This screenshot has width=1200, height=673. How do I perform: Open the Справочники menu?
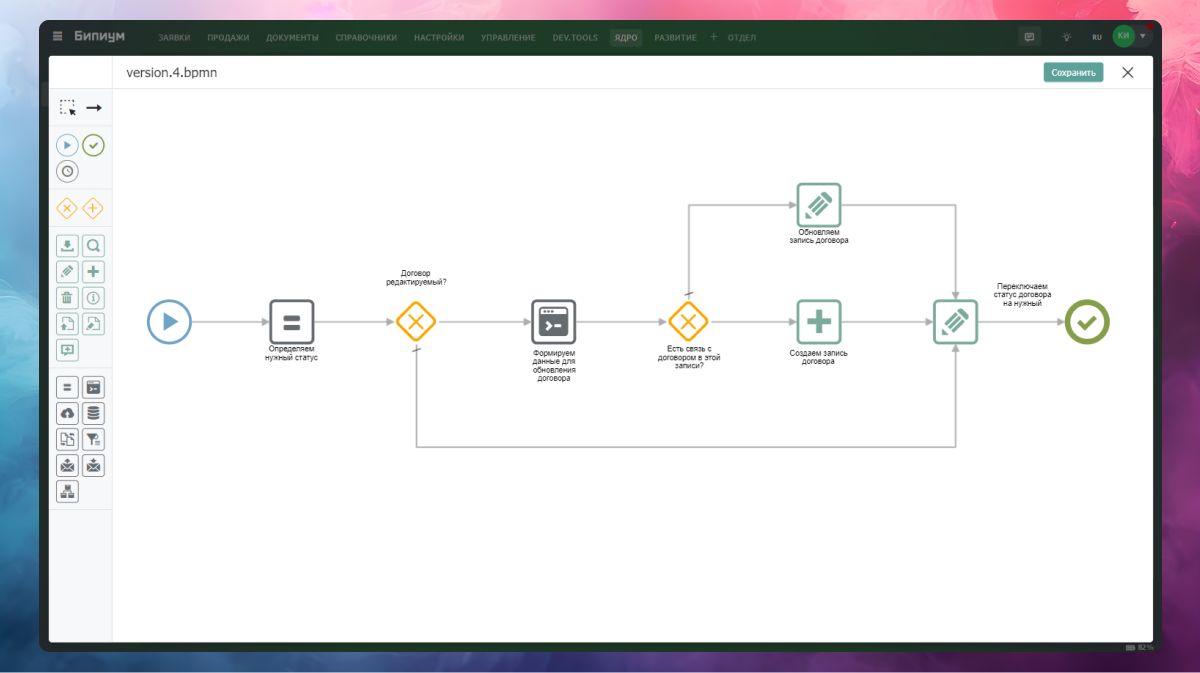coord(366,38)
